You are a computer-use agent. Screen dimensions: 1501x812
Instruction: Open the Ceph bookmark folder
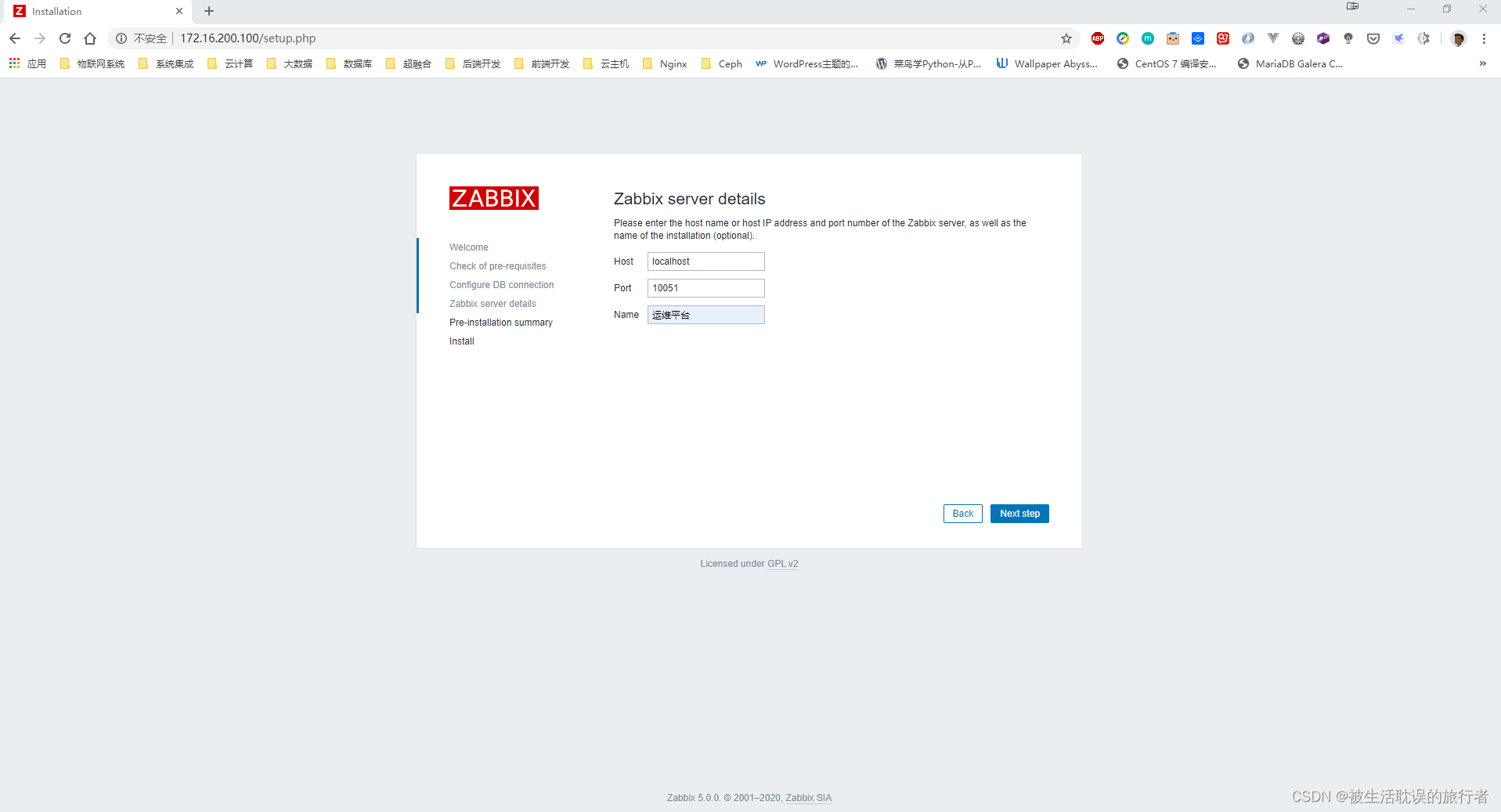click(x=722, y=63)
